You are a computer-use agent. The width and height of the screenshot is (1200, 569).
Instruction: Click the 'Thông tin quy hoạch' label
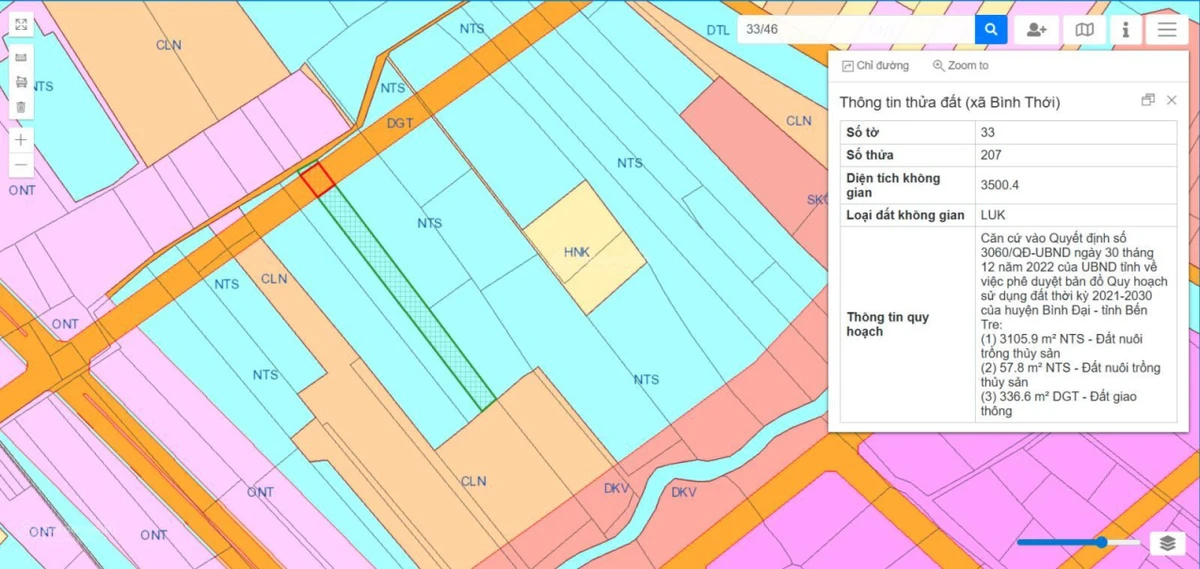point(889,324)
